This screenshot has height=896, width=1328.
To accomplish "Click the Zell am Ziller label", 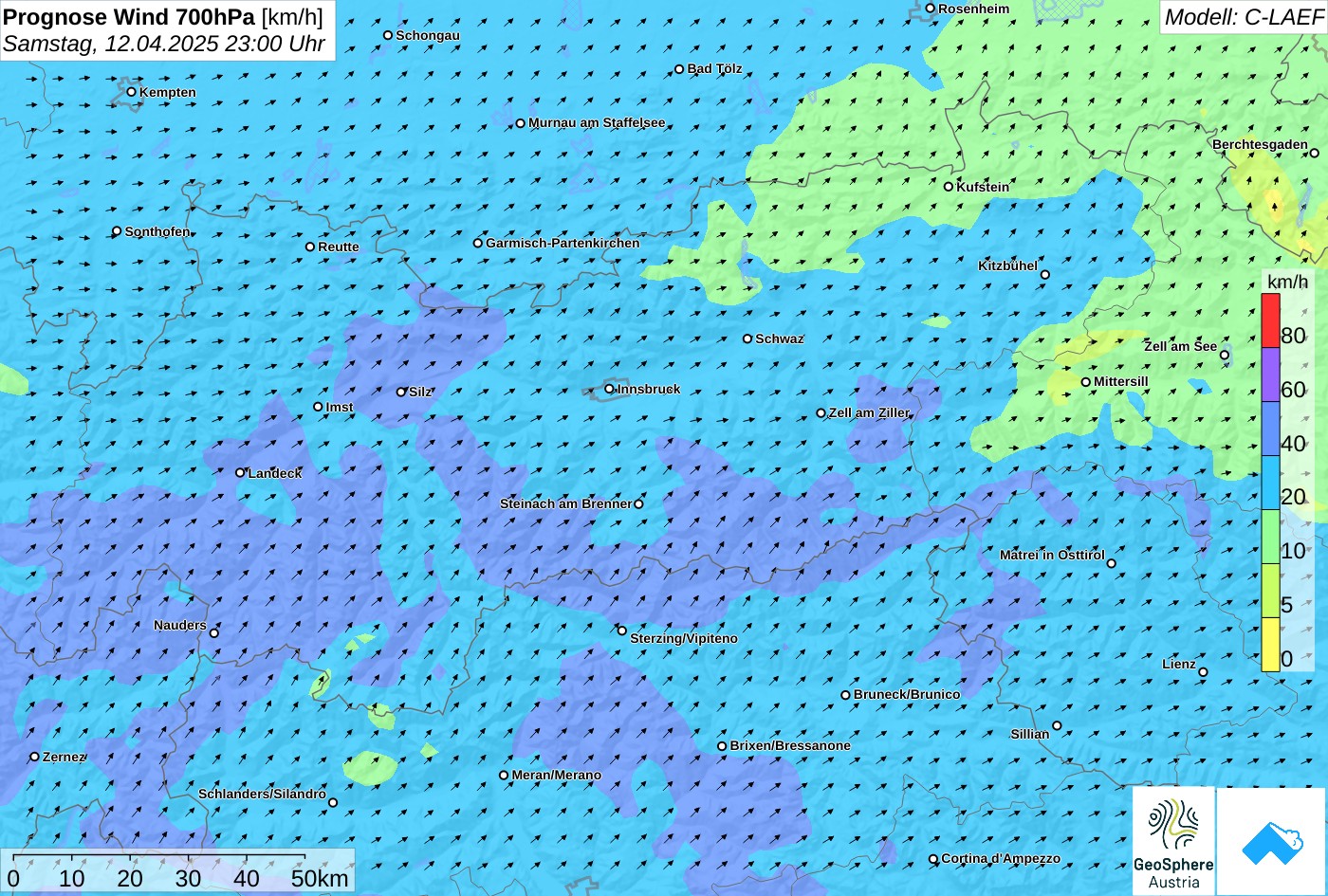I will 869,412.
